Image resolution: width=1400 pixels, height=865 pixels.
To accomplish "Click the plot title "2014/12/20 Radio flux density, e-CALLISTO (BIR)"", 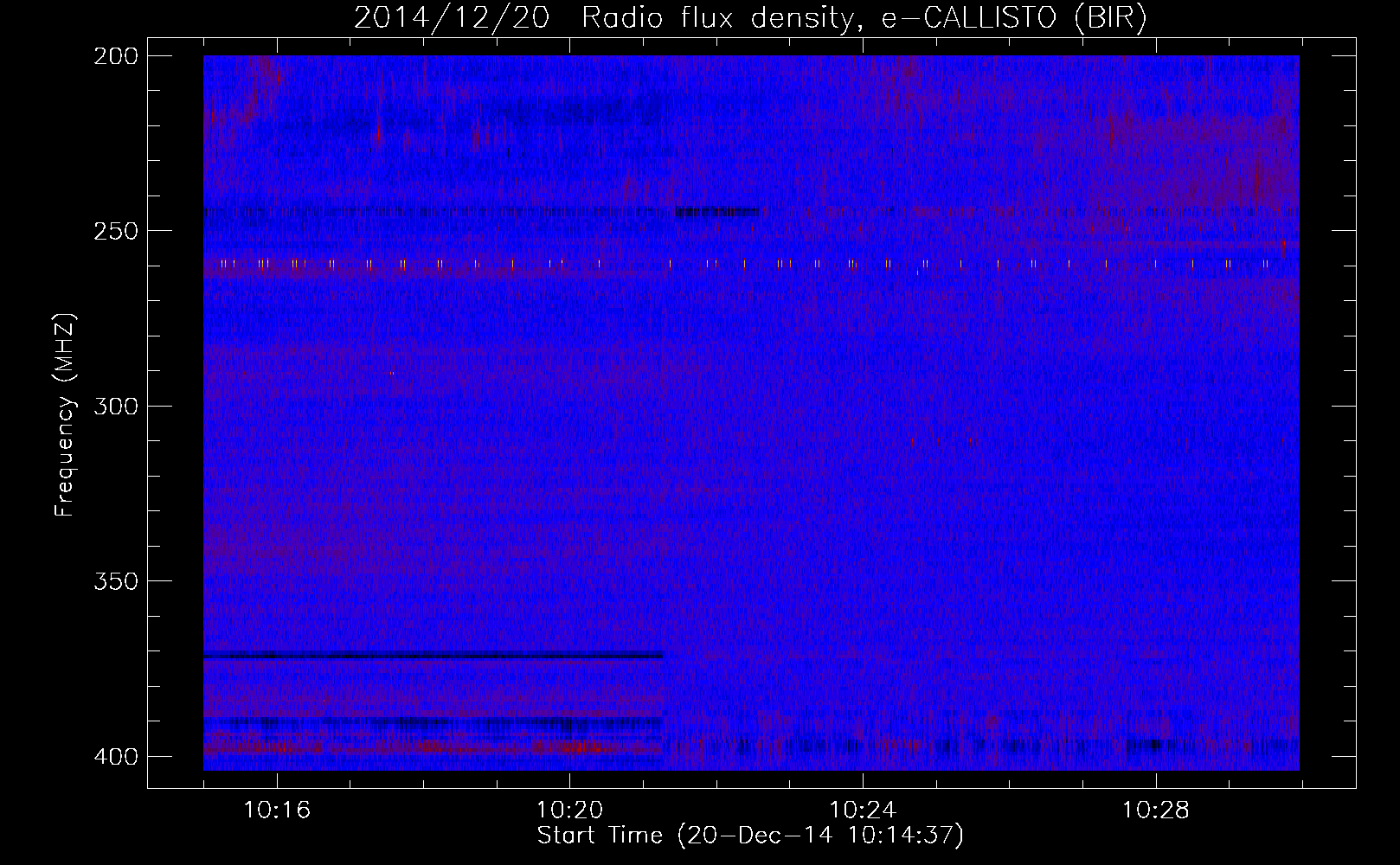I will [750, 18].
